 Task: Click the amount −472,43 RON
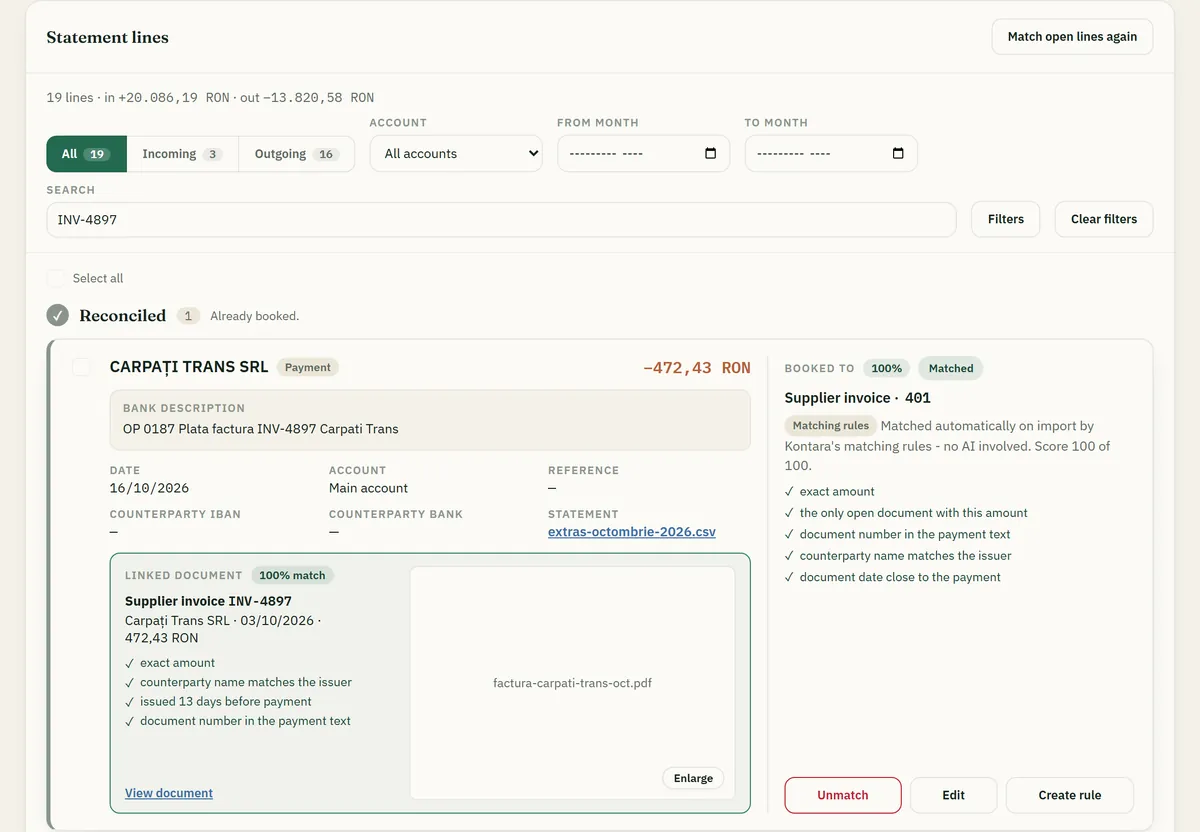point(697,368)
